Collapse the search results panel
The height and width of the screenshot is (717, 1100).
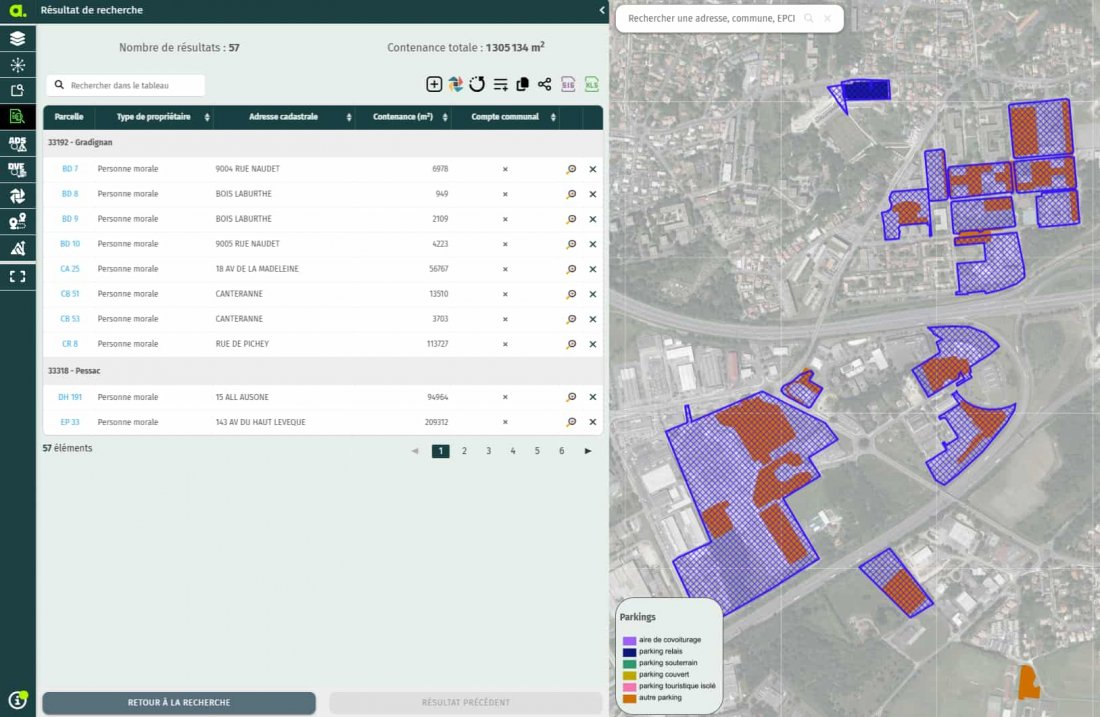(x=601, y=10)
